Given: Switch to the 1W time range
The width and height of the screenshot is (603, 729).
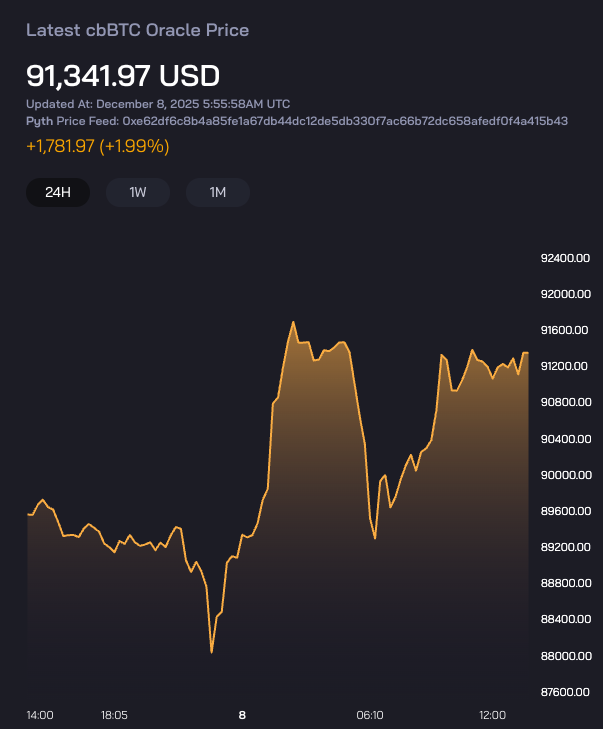Looking at the screenshot, I should 138,192.
